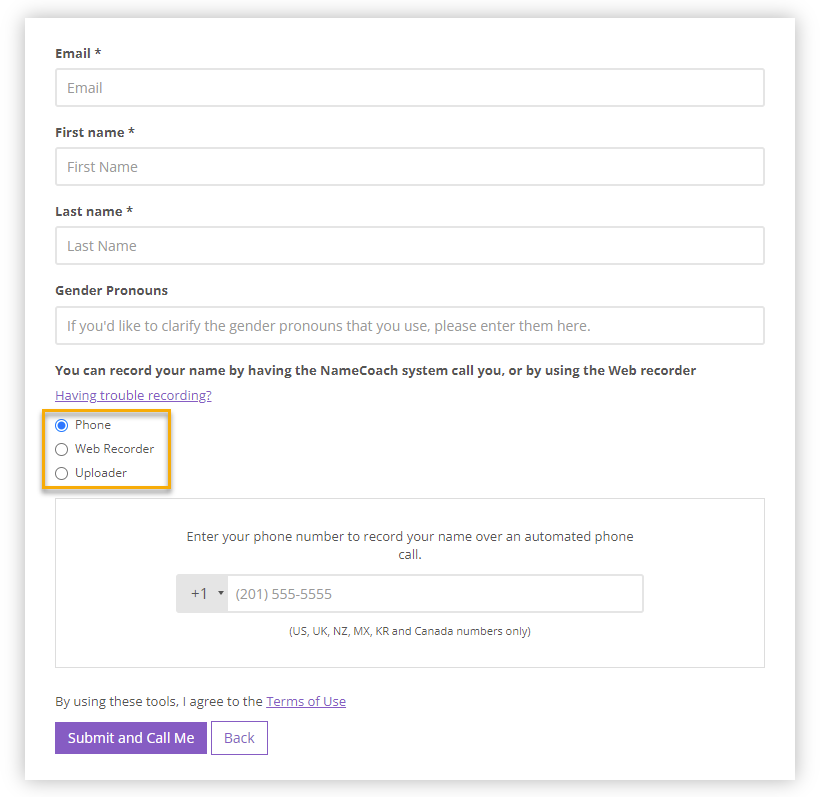820x797 pixels.
Task: Select the Uploader recording method
Action: click(x=61, y=473)
